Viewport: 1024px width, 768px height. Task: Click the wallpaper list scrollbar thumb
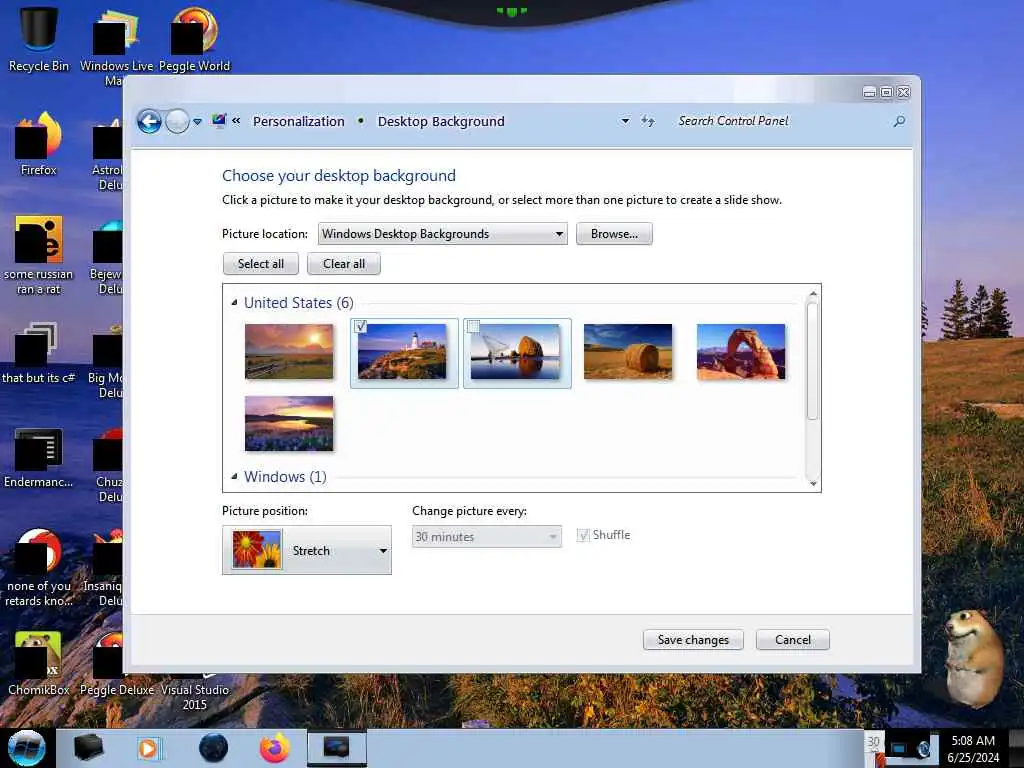(812, 360)
